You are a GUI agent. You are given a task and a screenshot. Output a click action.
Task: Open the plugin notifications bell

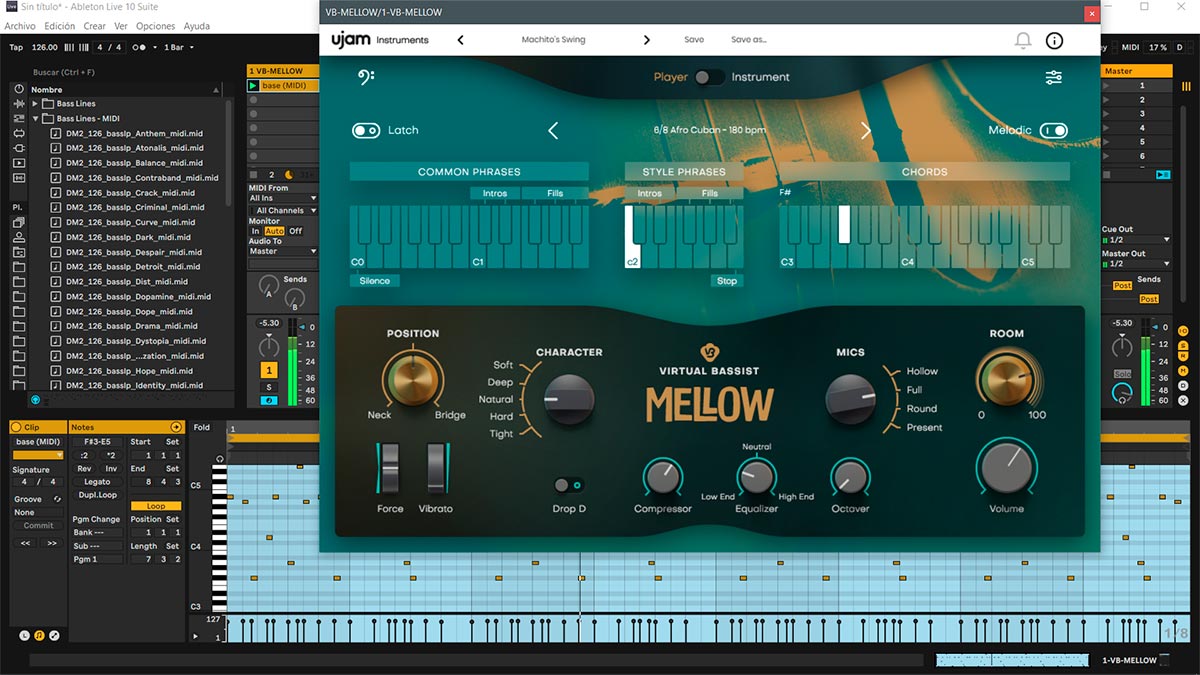[1022, 40]
